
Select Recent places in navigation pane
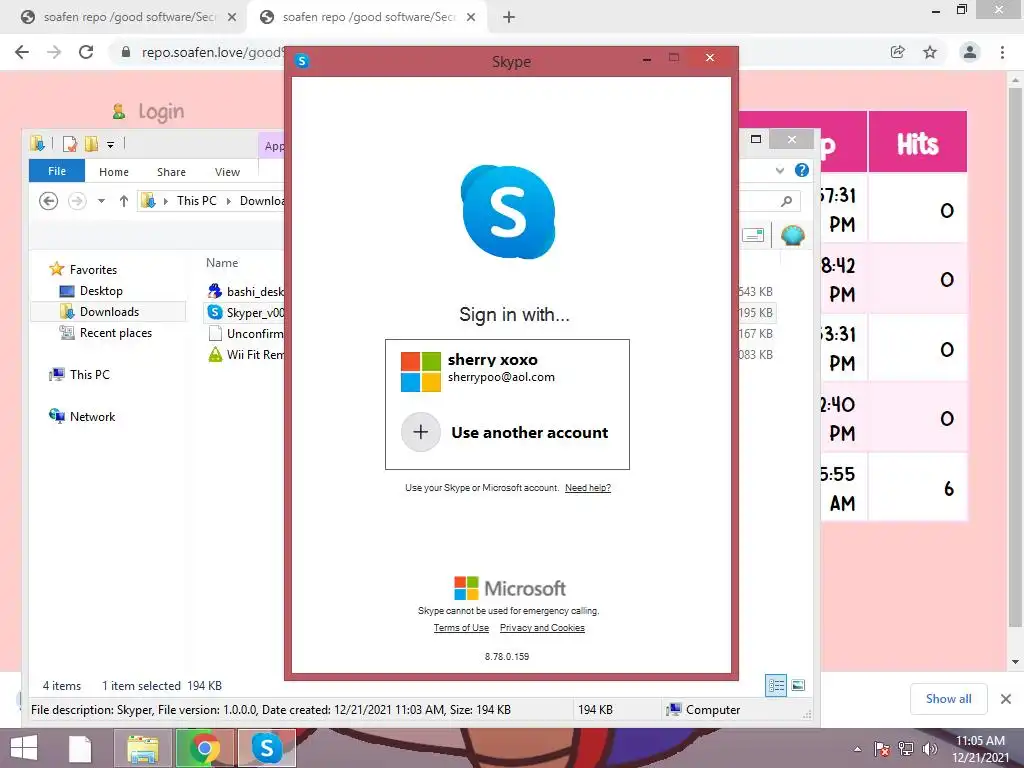(x=106, y=333)
